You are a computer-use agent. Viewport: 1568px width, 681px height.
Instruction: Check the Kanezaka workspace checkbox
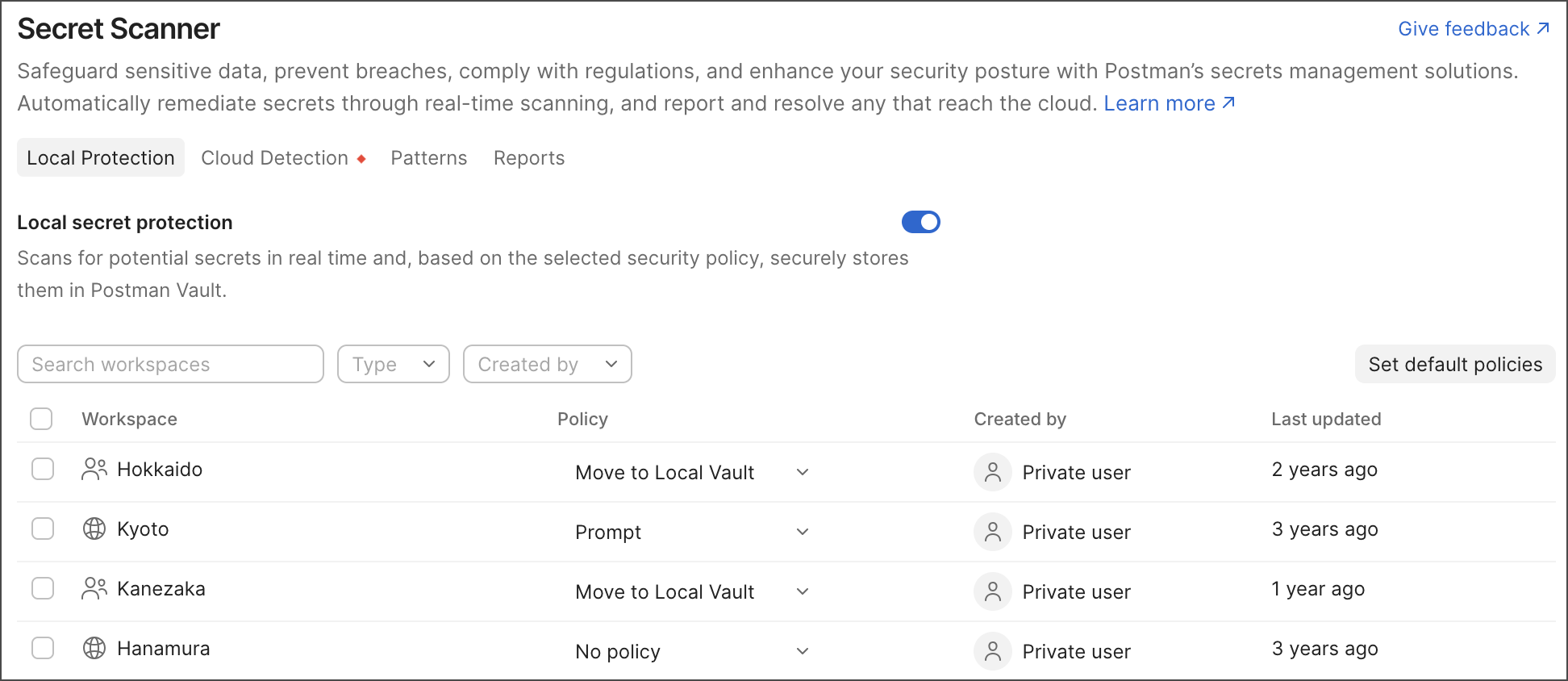point(43,588)
